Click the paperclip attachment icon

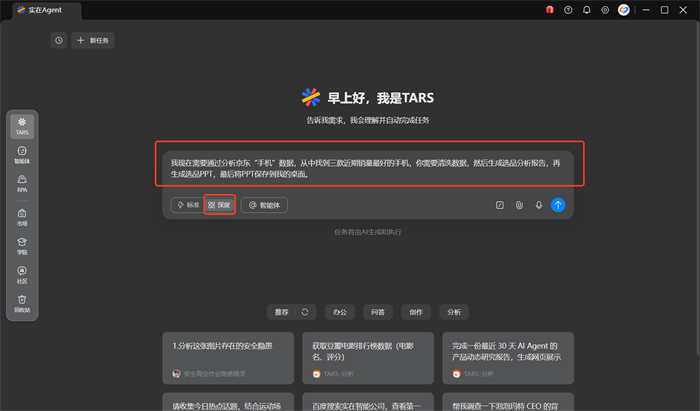coord(519,205)
